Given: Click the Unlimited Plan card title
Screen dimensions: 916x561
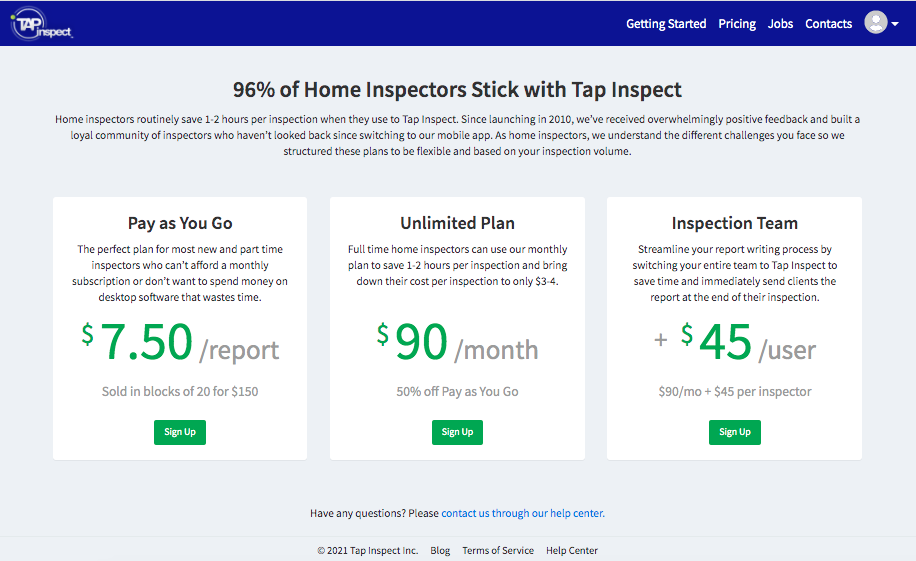Looking at the screenshot, I should (457, 223).
